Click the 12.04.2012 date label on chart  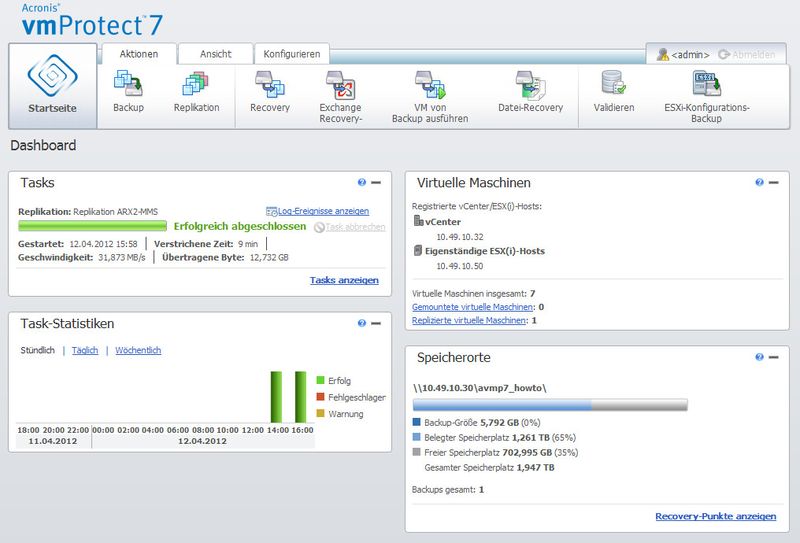[202, 441]
